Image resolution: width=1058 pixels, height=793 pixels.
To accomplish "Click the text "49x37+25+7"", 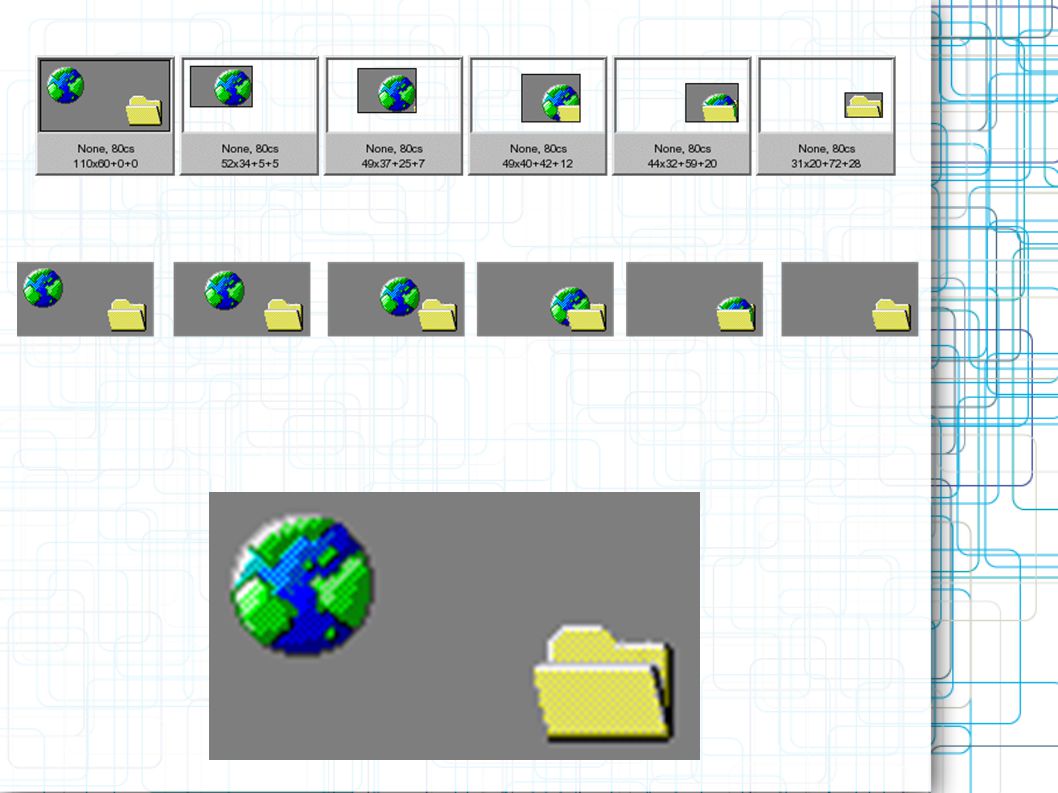I will click(x=393, y=164).
